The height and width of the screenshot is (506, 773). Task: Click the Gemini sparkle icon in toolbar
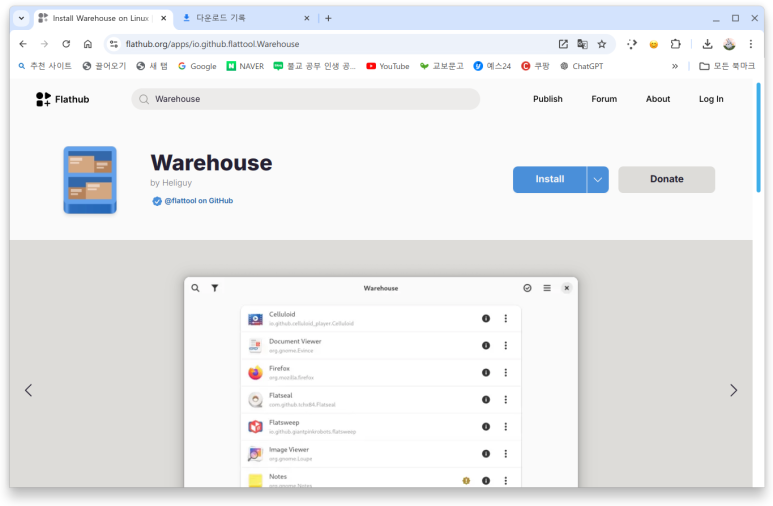(x=632, y=44)
